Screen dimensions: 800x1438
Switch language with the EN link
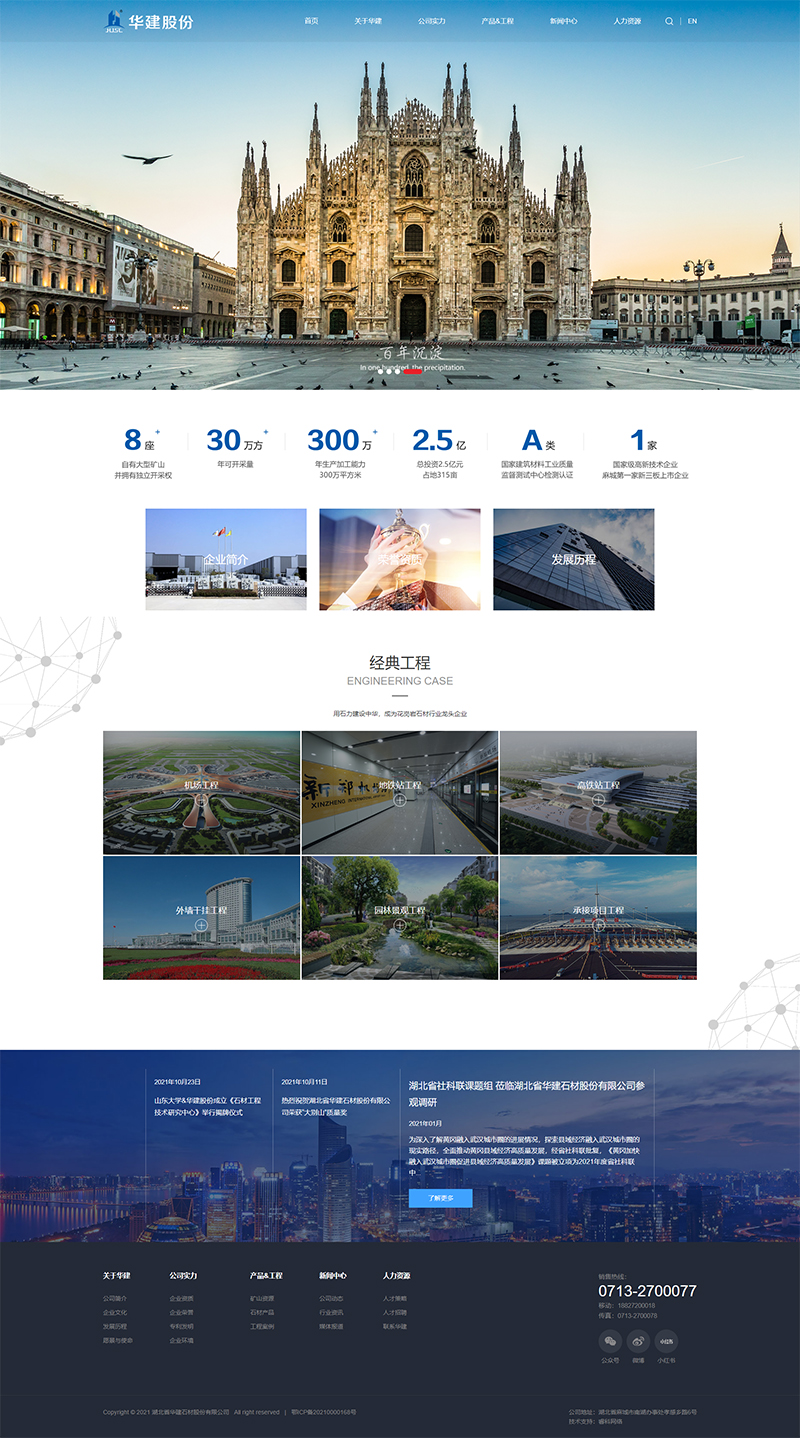click(x=692, y=21)
